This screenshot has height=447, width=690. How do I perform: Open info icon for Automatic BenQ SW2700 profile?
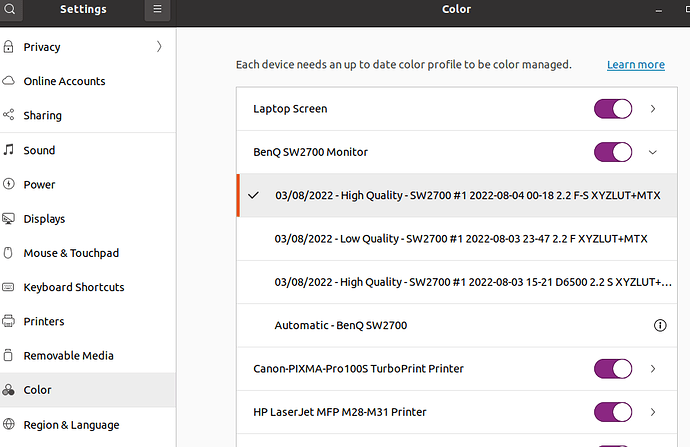pyautogui.click(x=660, y=325)
